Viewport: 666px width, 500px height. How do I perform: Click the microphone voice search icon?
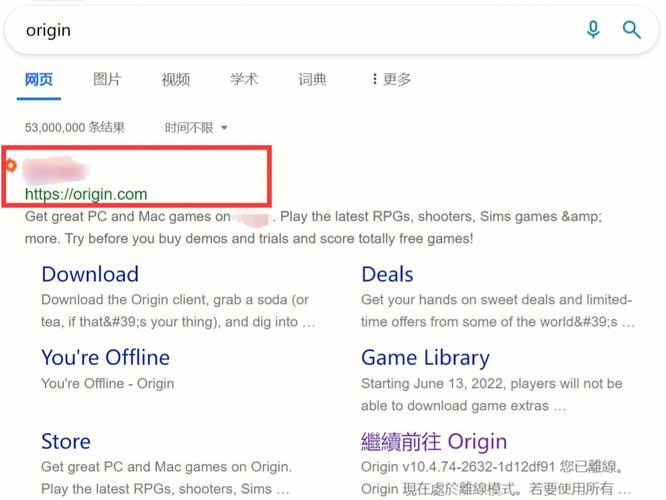click(x=593, y=30)
